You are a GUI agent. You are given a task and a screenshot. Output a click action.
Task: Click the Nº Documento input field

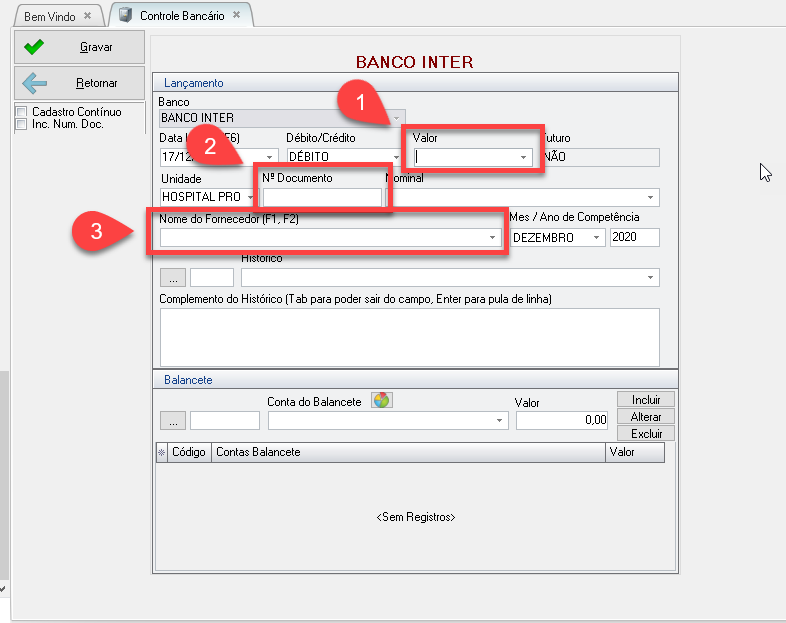point(321,197)
